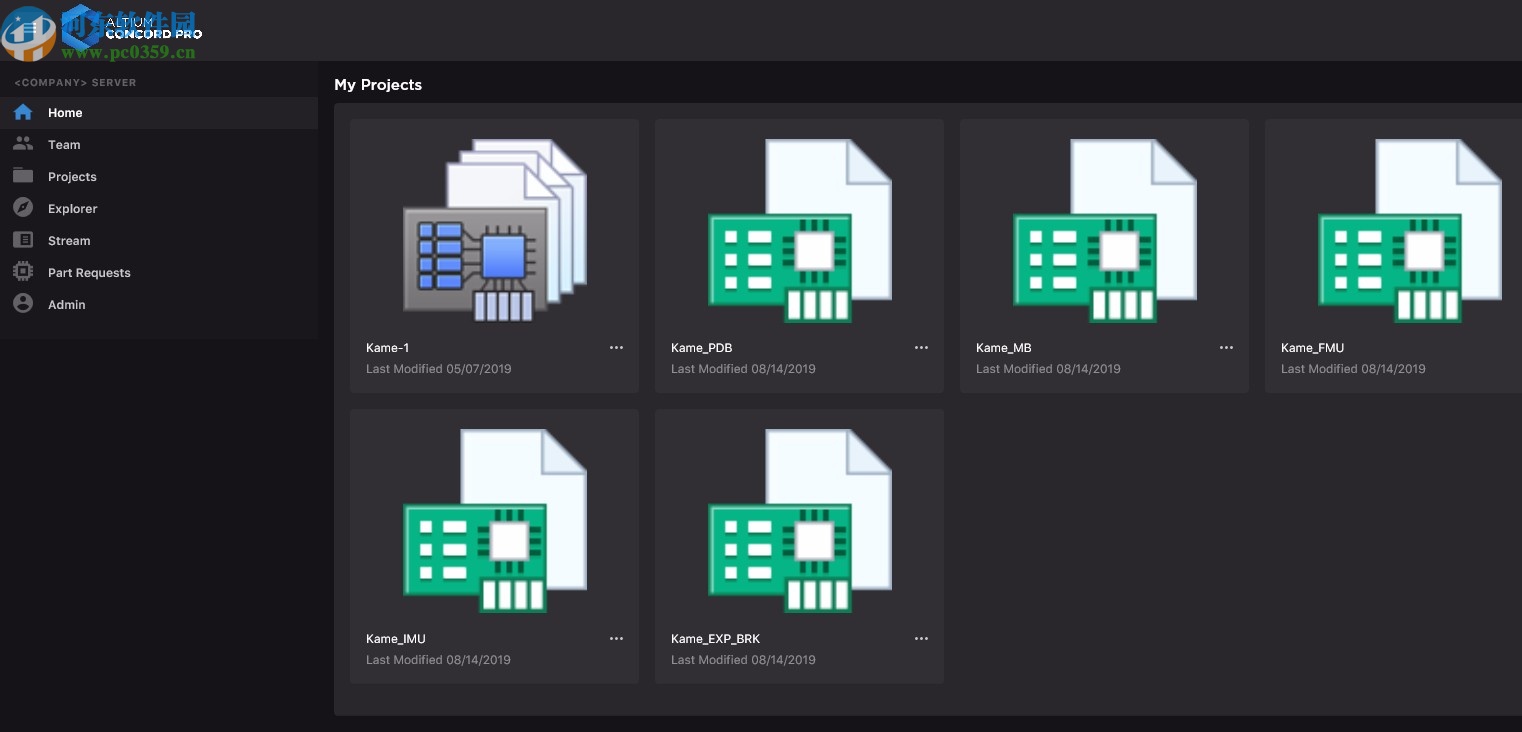This screenshot has width=1522, height=732.
Task: Select the Part Requests menu entry
Action: click(x=89, y=272)
